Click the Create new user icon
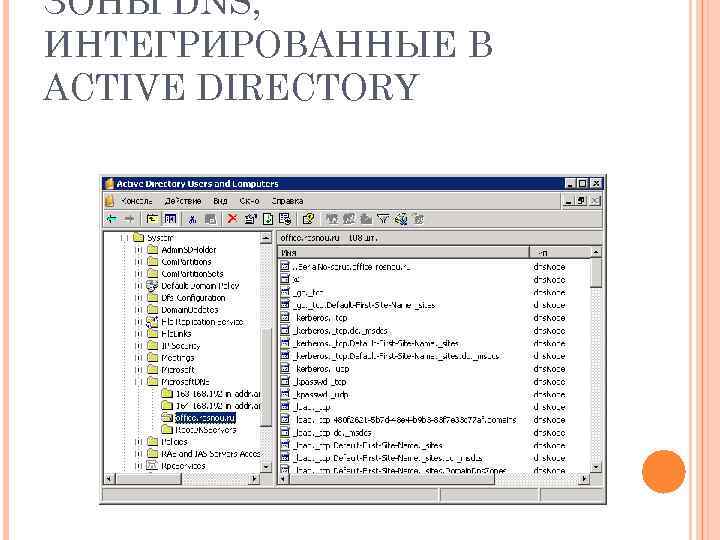Screen dimensions: 720x540 coord(332,219)
